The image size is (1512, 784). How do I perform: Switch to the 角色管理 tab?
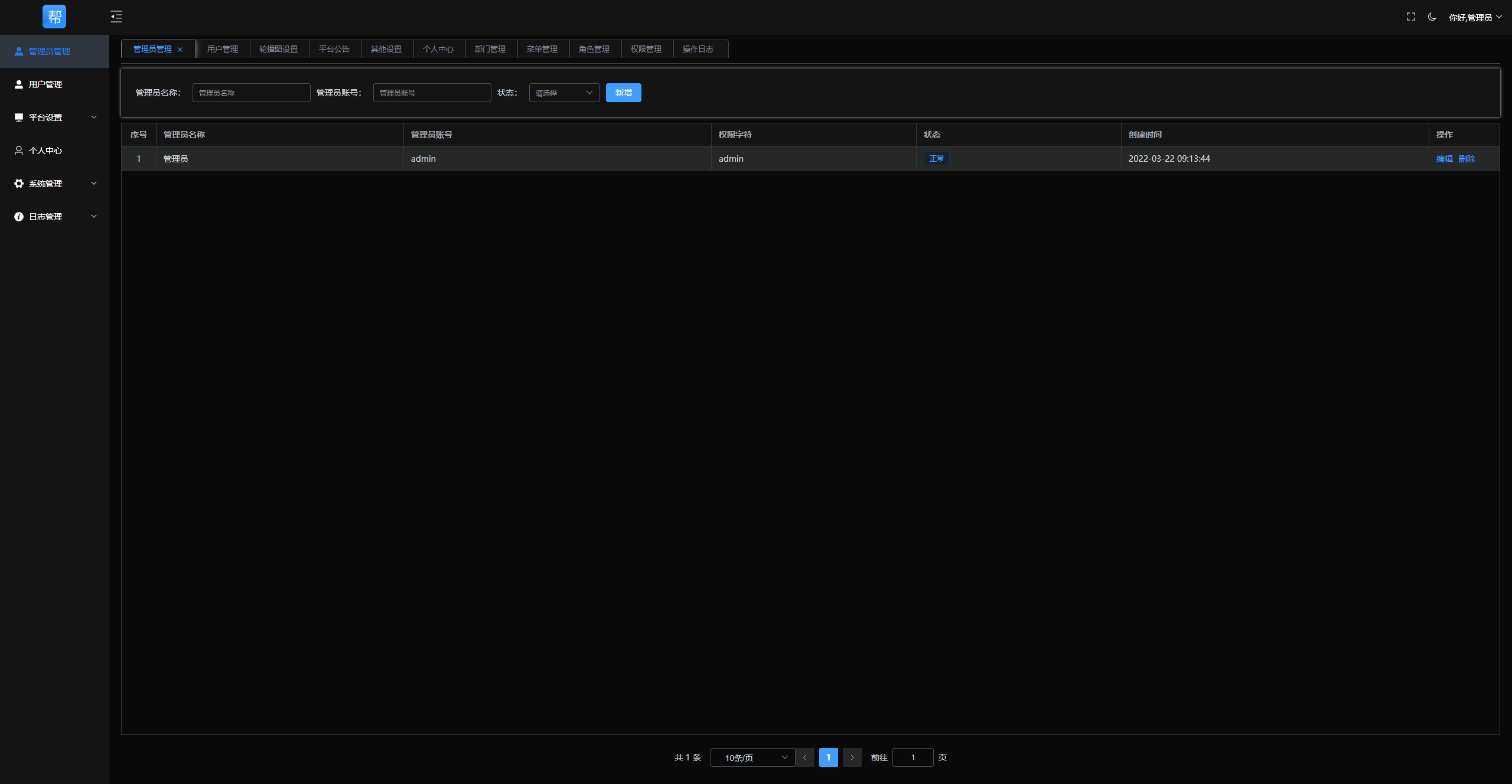(x=594, y=49)
